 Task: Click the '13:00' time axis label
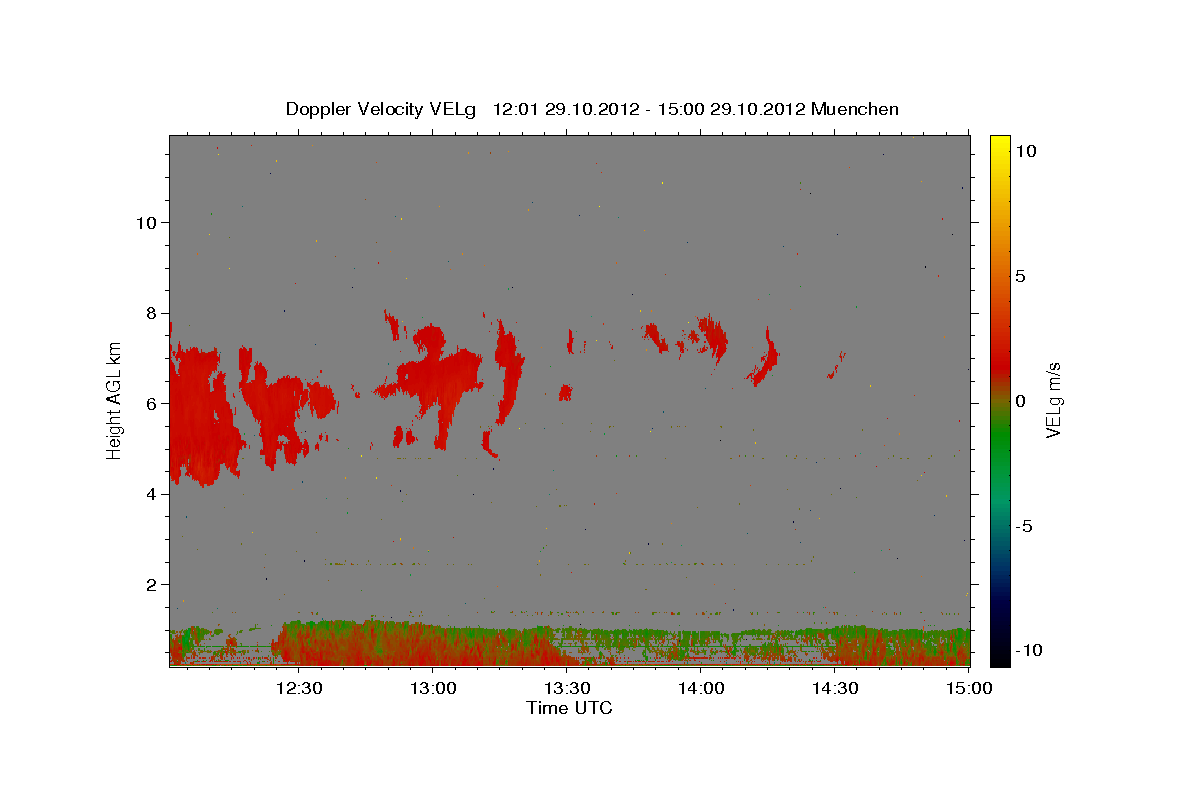(433, 688)
